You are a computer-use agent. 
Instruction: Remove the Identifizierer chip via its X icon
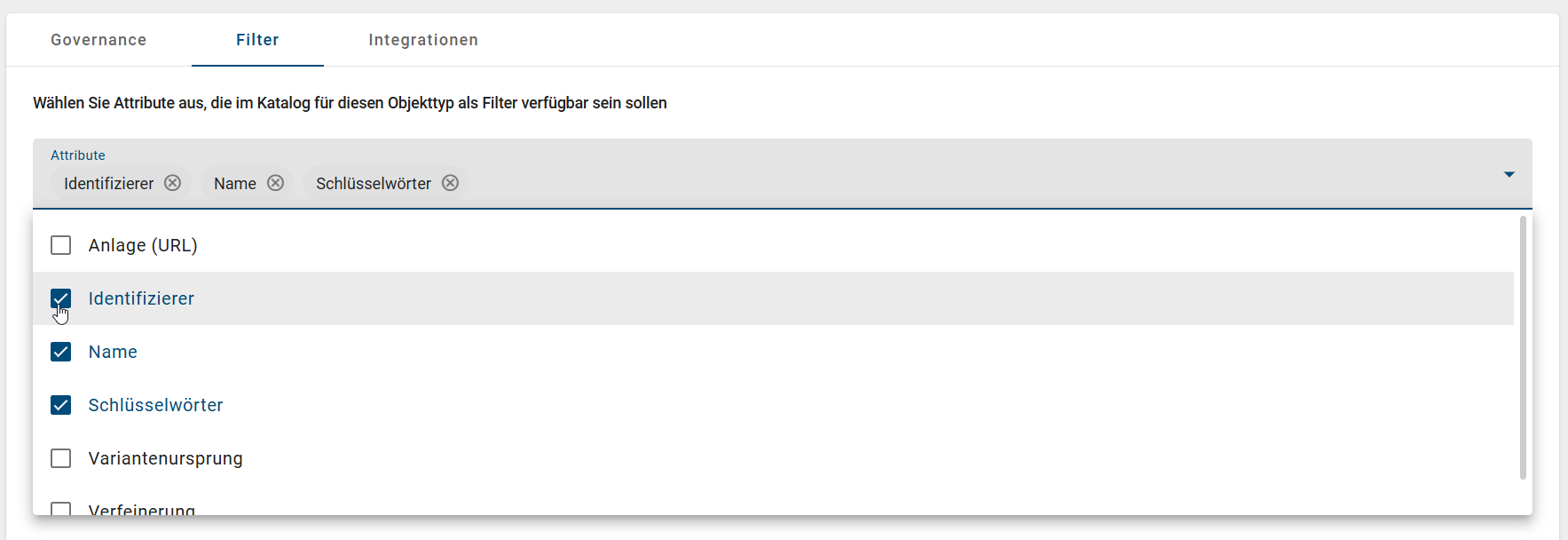click(x=172, y=183)
